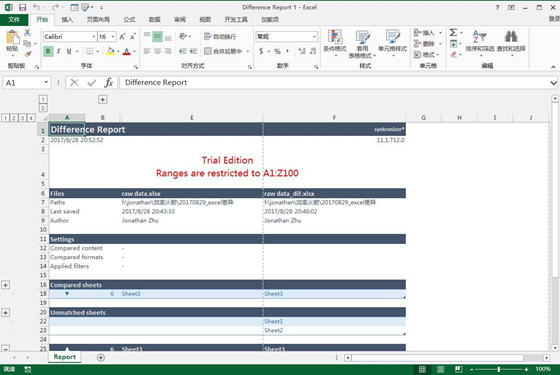Click the Insert Function fx icon
The height and width of the screenshot is (375, 560).
(109, 83)
